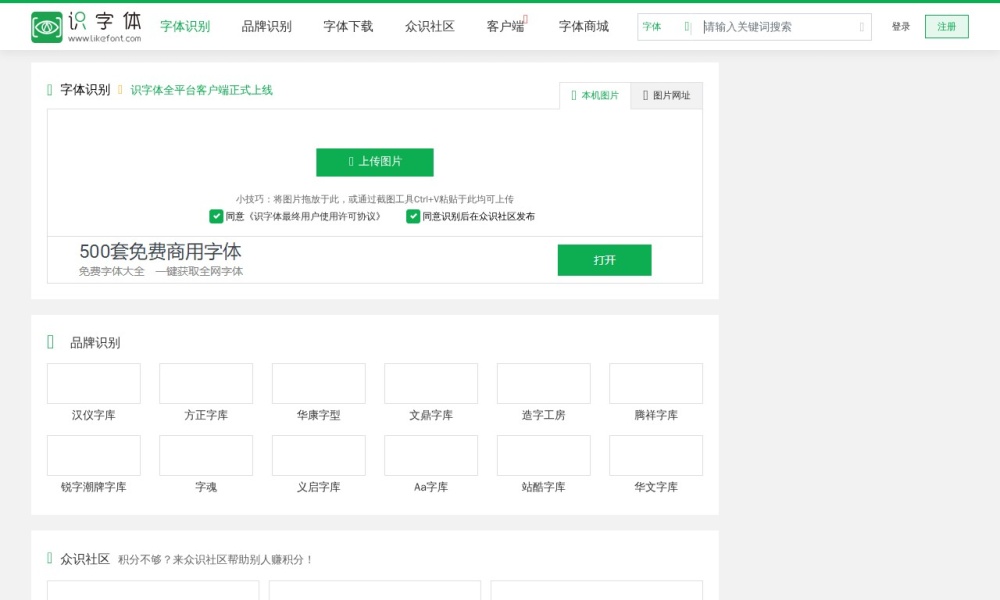Click the 打开 button for free commercial fonts

tap(604, 259)
